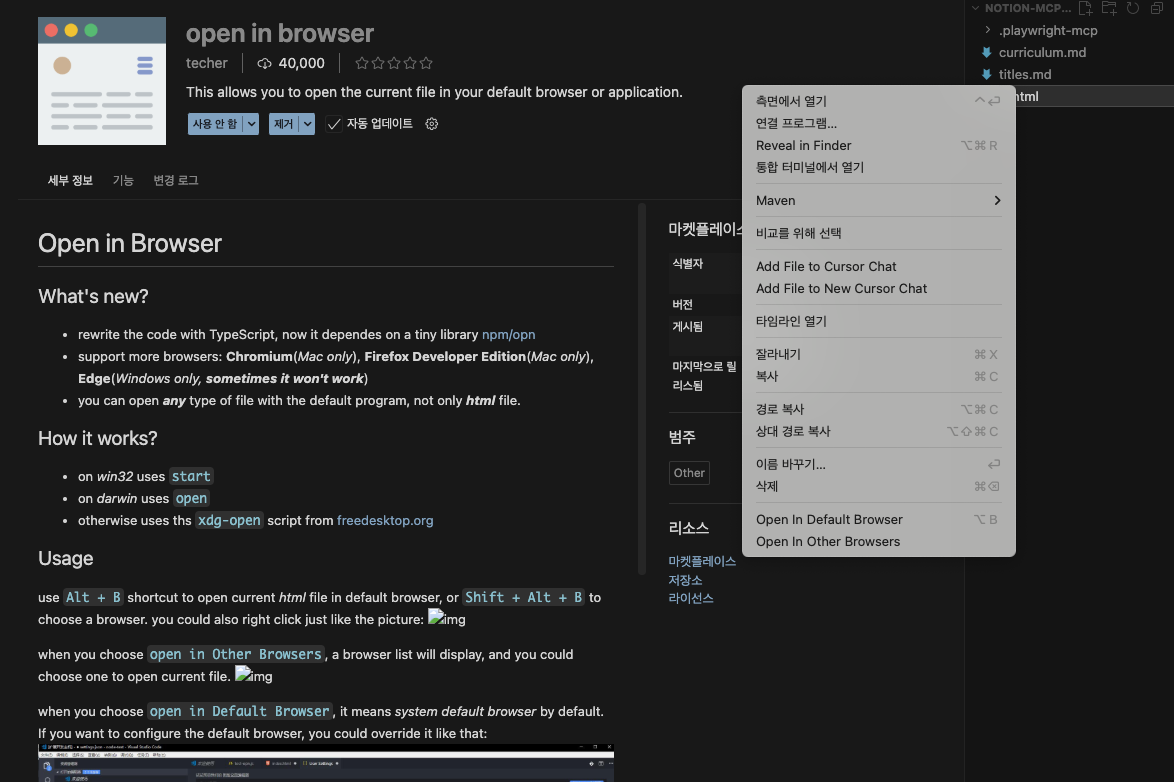Click the five-star rating of the extension

pyautogui.click(x=394, y=63)
